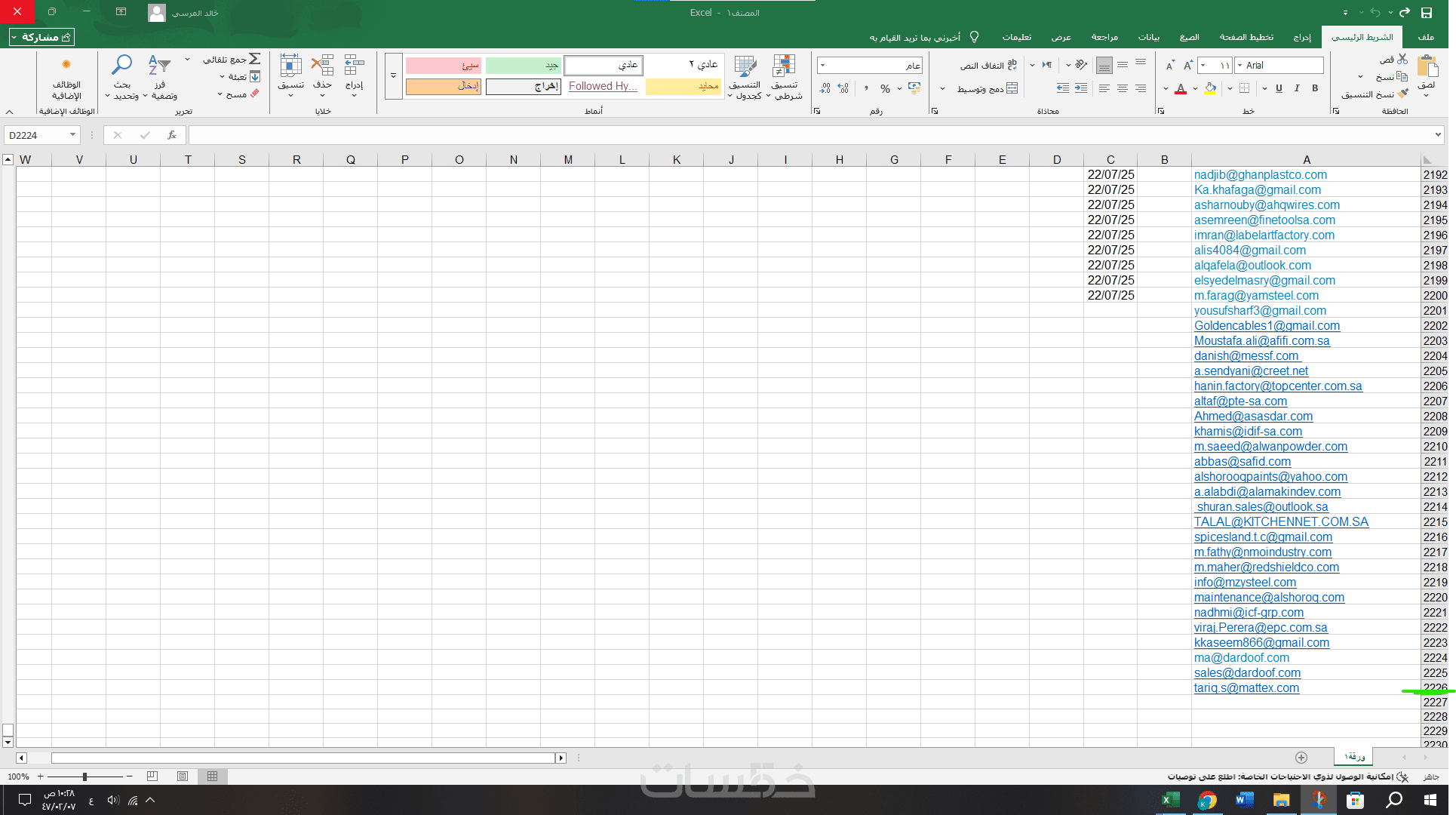Expand the number format dropdown
The height and width of the screenshot is (815, 1456).
822,66
